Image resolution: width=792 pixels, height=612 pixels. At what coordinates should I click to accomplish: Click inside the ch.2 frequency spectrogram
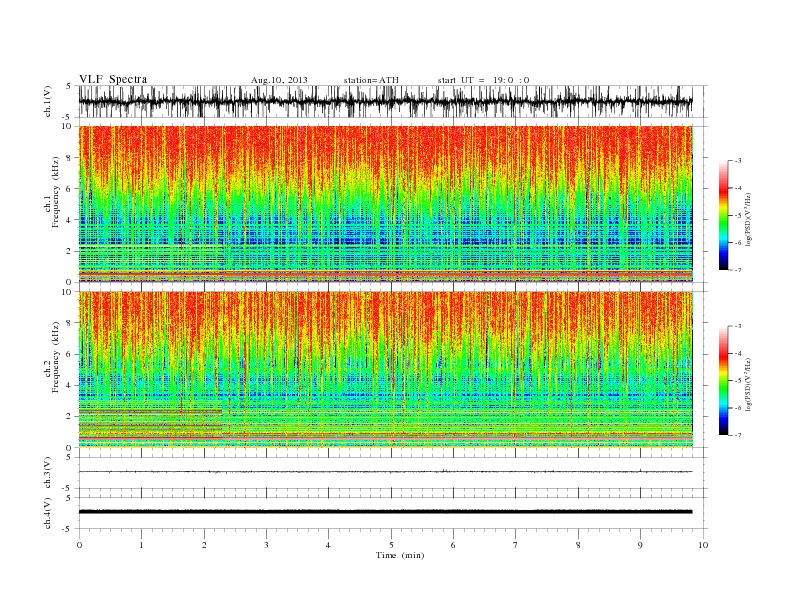[x=385, y=370]
